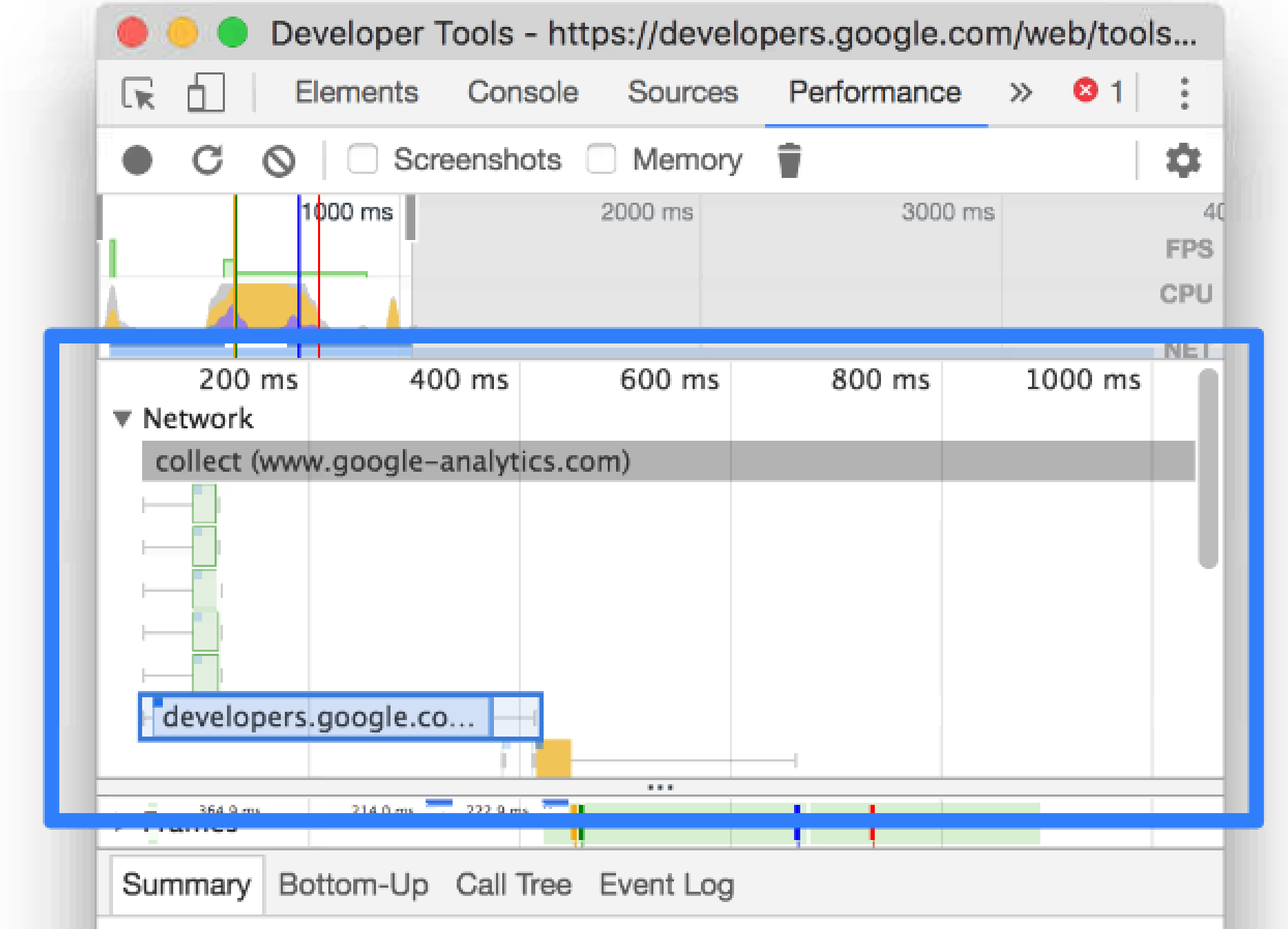
Task: Collapse the Network section triangle
Action: 122,419
